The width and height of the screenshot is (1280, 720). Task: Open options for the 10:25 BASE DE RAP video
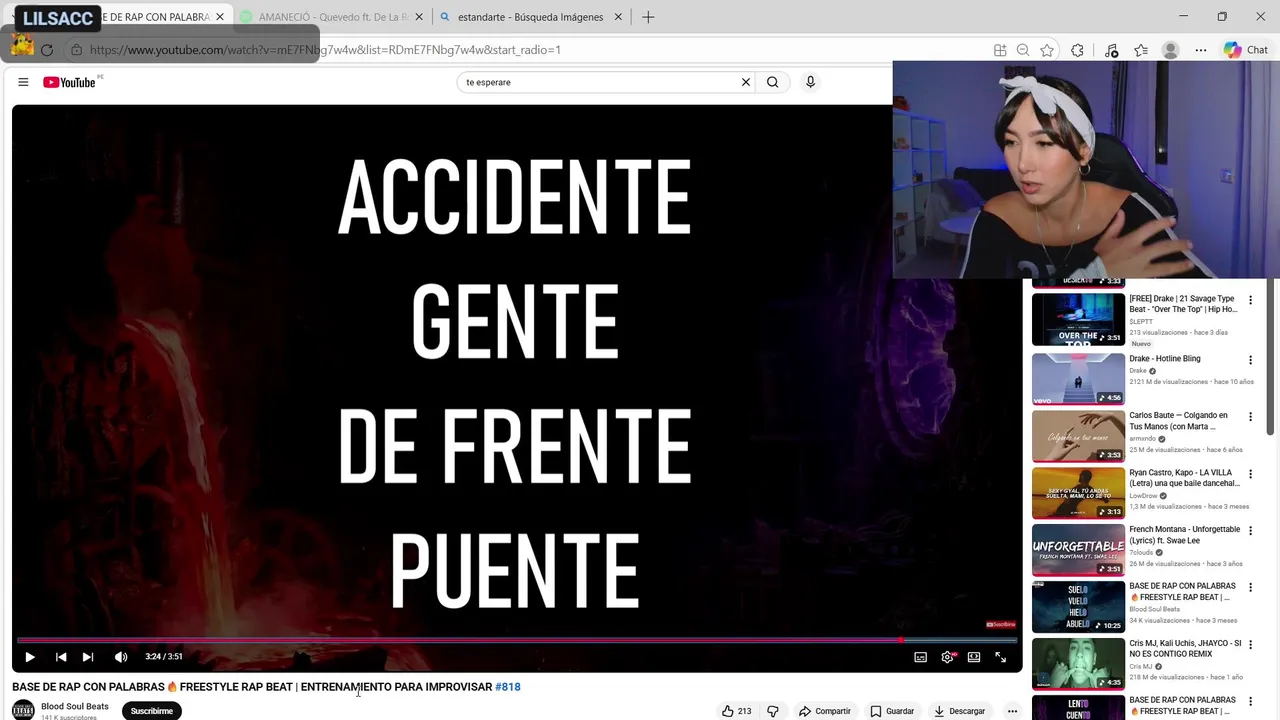(x=1250, y=587)
